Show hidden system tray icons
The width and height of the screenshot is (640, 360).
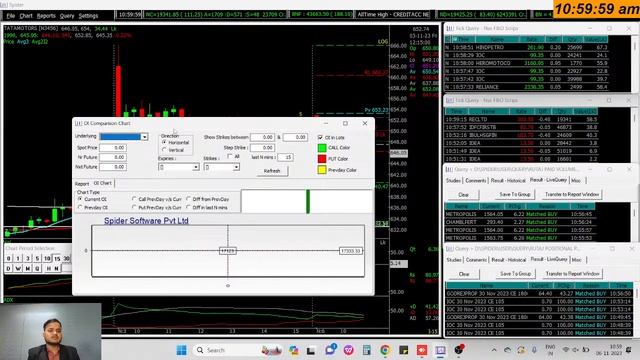pos(494,350)
